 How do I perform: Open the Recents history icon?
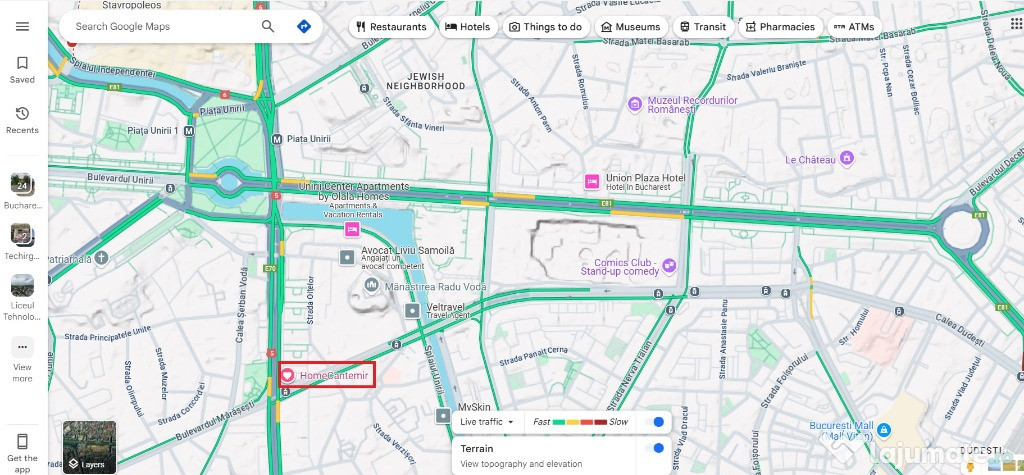22,114
